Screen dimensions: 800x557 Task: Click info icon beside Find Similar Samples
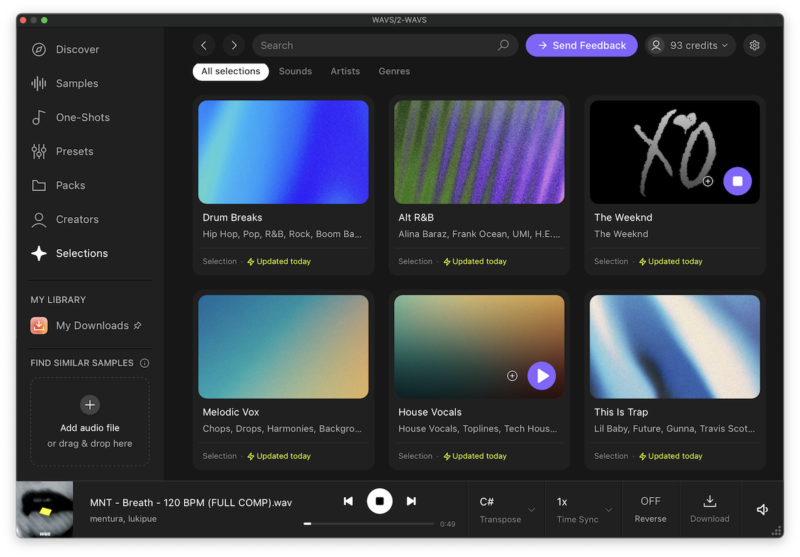click(x=145, y=363)
